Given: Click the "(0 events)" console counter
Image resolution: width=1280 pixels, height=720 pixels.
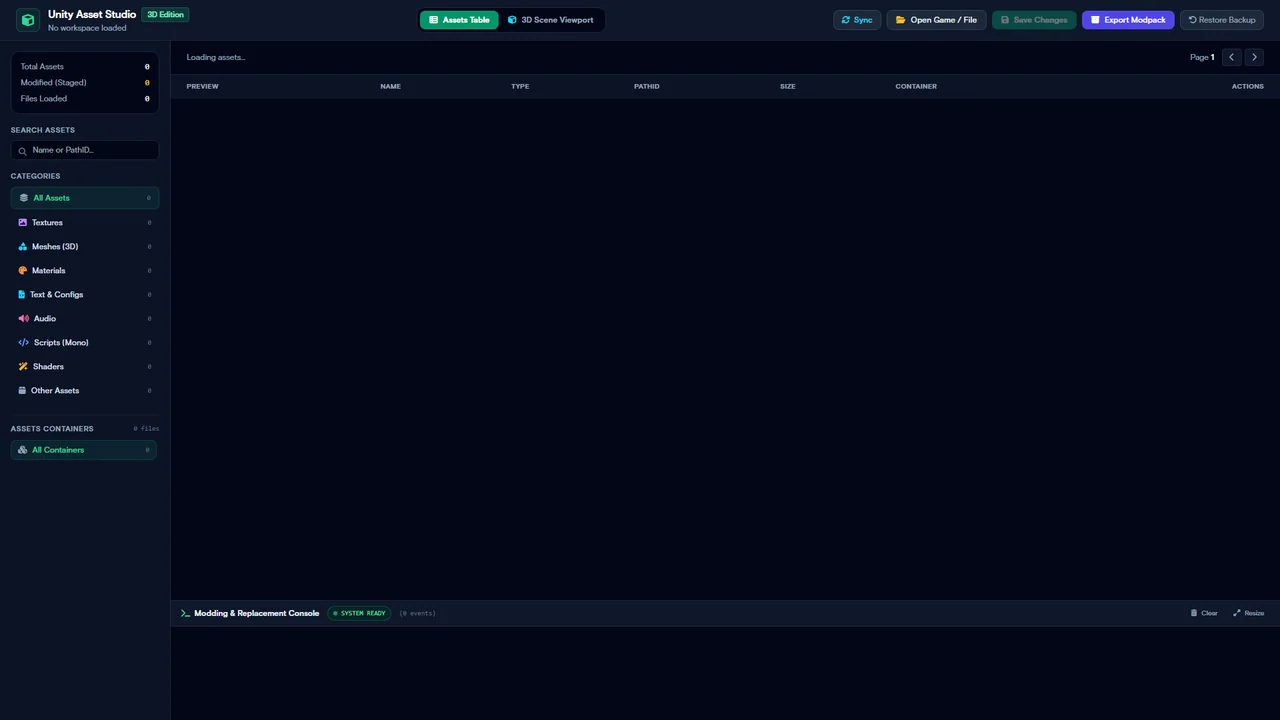Looking at the screenshot, I should (x=417, y=613).
